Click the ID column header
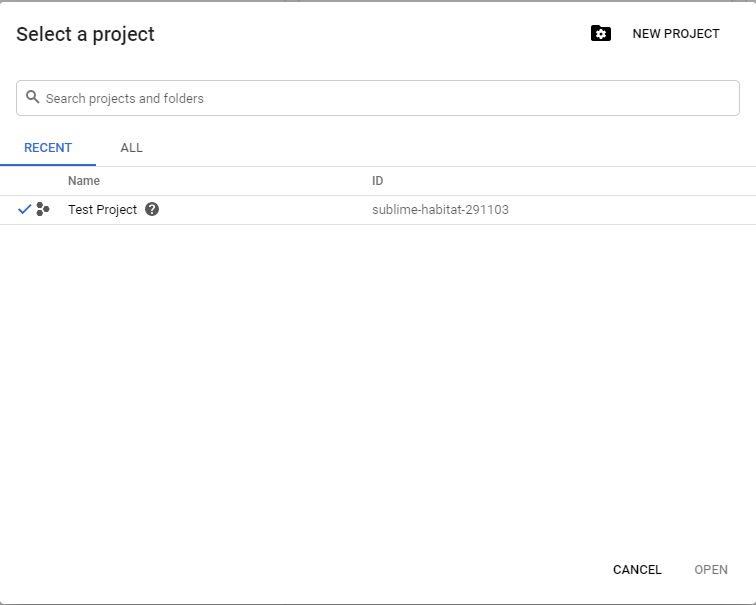The width and height of the screenshot is (756, 605). 378,181
